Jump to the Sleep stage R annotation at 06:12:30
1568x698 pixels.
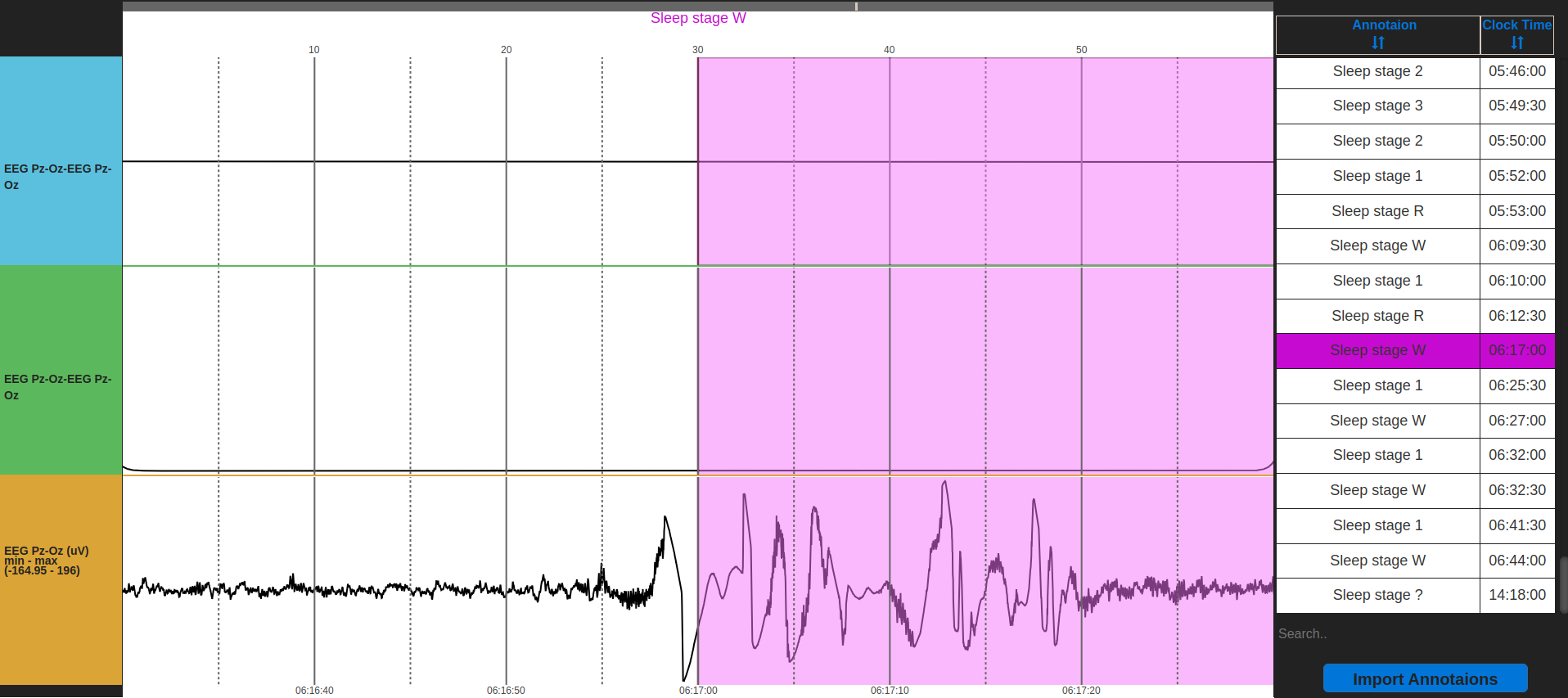pos(1415,316)
